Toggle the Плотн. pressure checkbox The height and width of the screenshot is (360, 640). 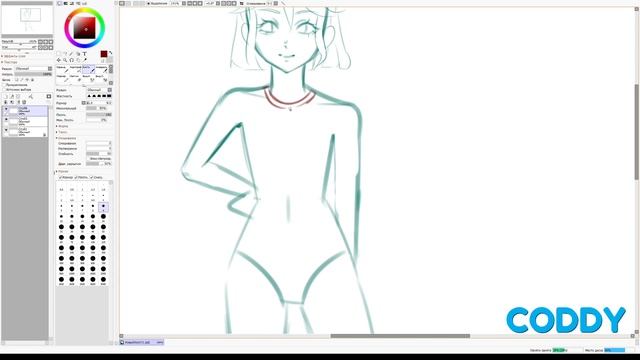tap(76, 178)
